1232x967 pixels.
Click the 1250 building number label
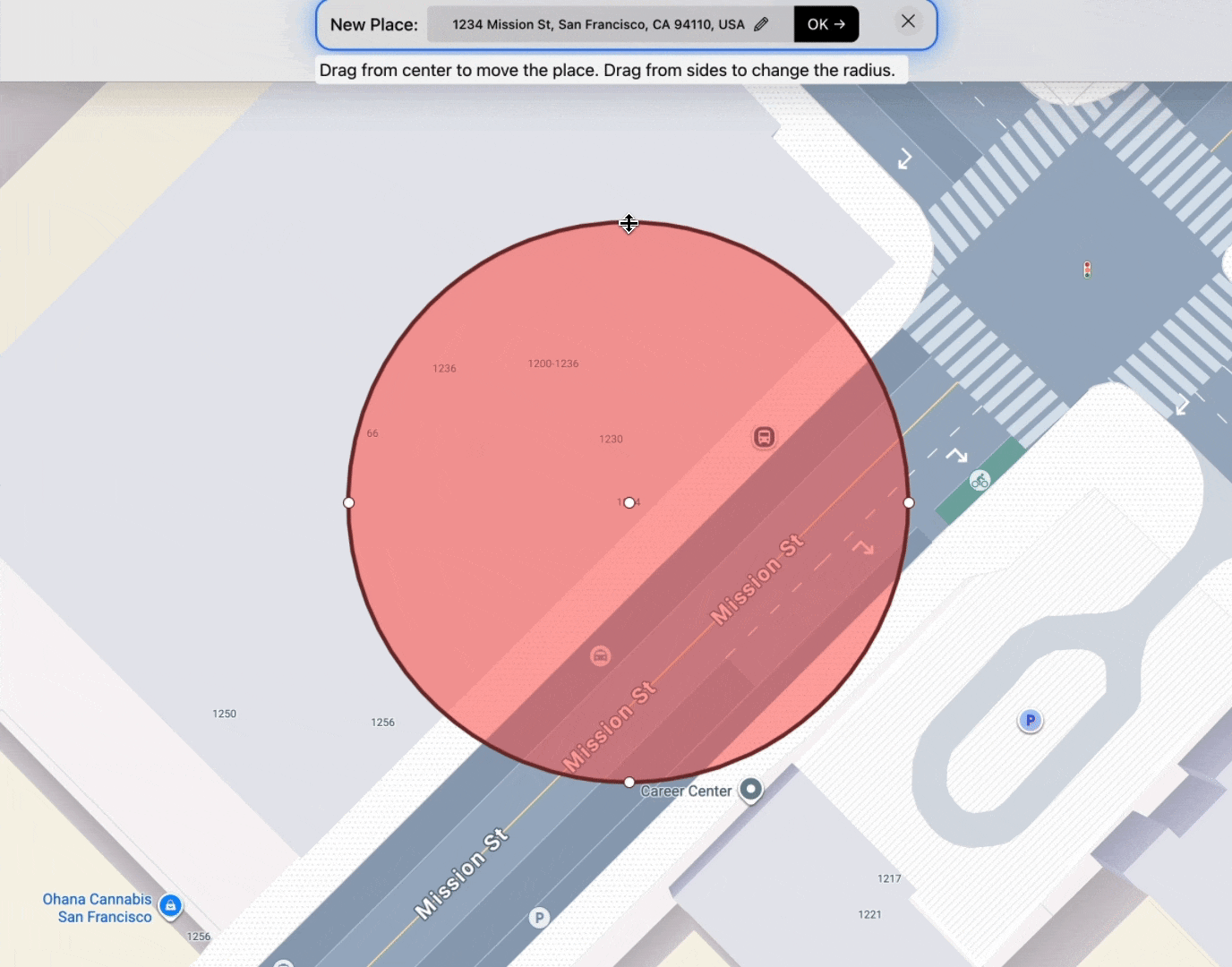[224, 714]
